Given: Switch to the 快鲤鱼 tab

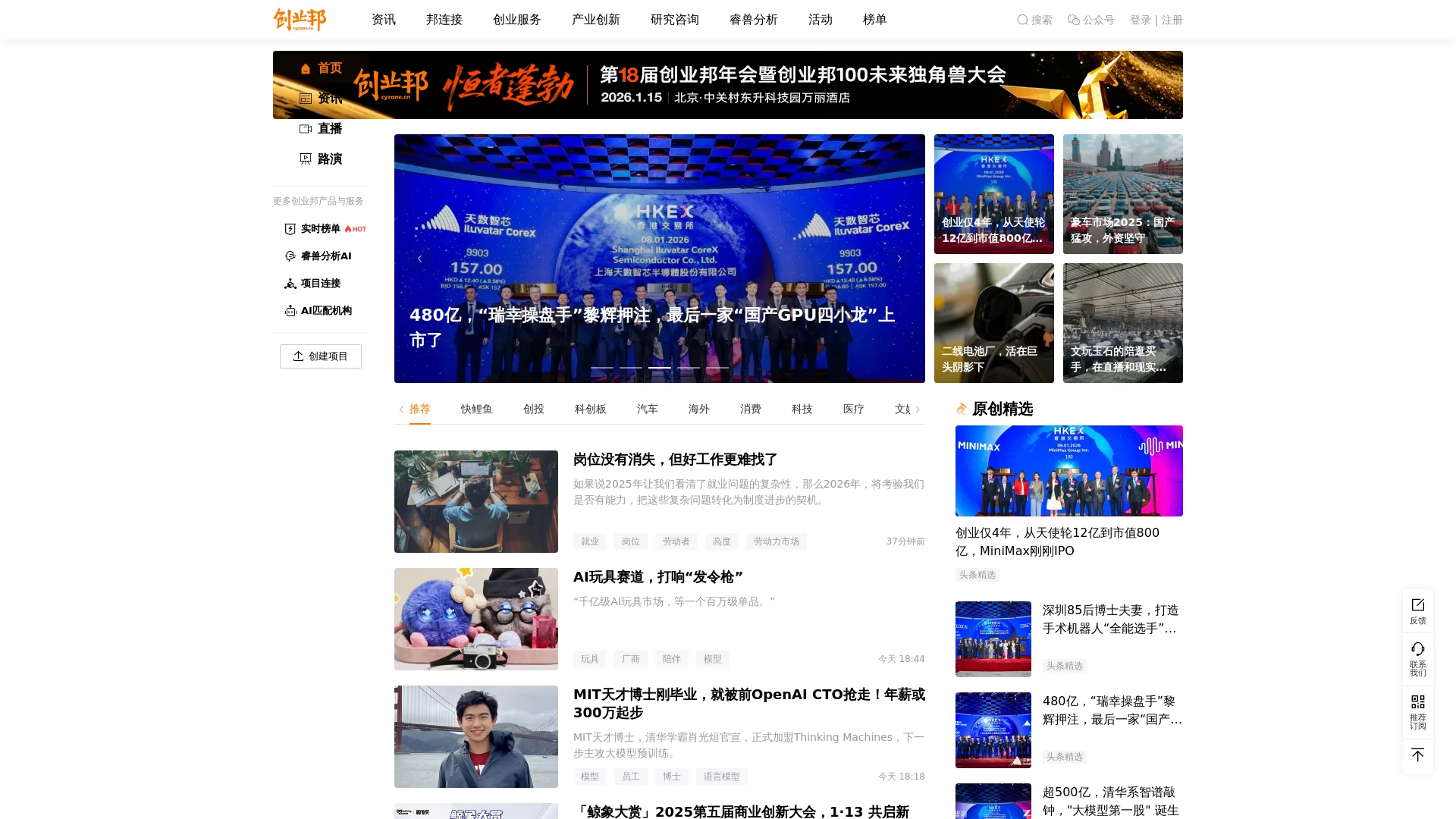Looking at the screenshot, I should click(476, 409).
